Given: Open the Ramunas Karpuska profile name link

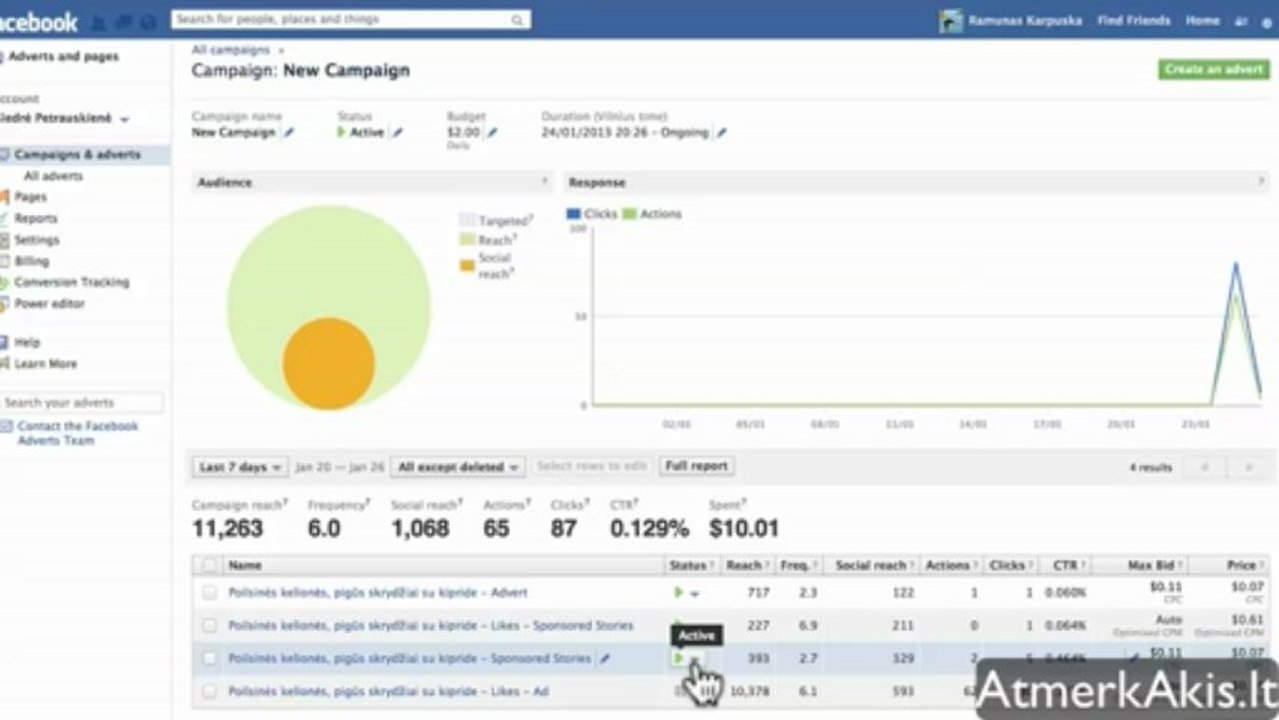Looking at the screenshot, I should point(1025,21).
